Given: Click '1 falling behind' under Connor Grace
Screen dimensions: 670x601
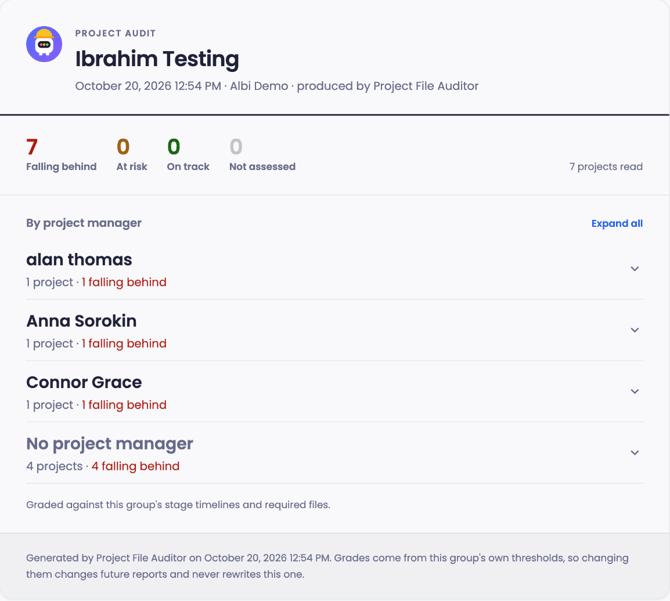Looking at the screenshot, I should point(124,405).
